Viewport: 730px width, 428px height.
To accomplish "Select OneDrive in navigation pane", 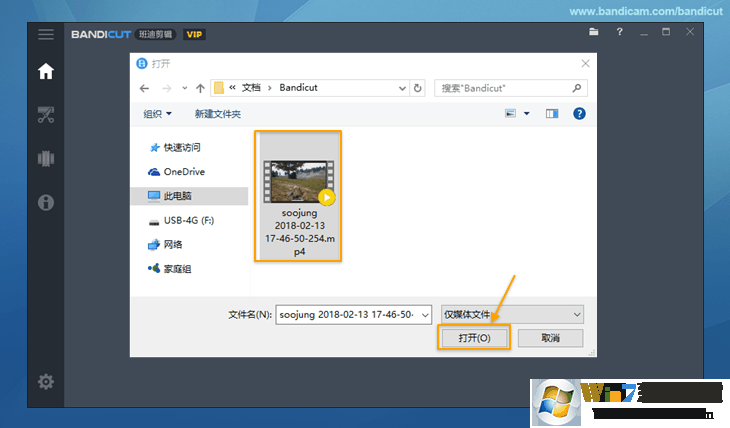I will click(x=177, y=171).
